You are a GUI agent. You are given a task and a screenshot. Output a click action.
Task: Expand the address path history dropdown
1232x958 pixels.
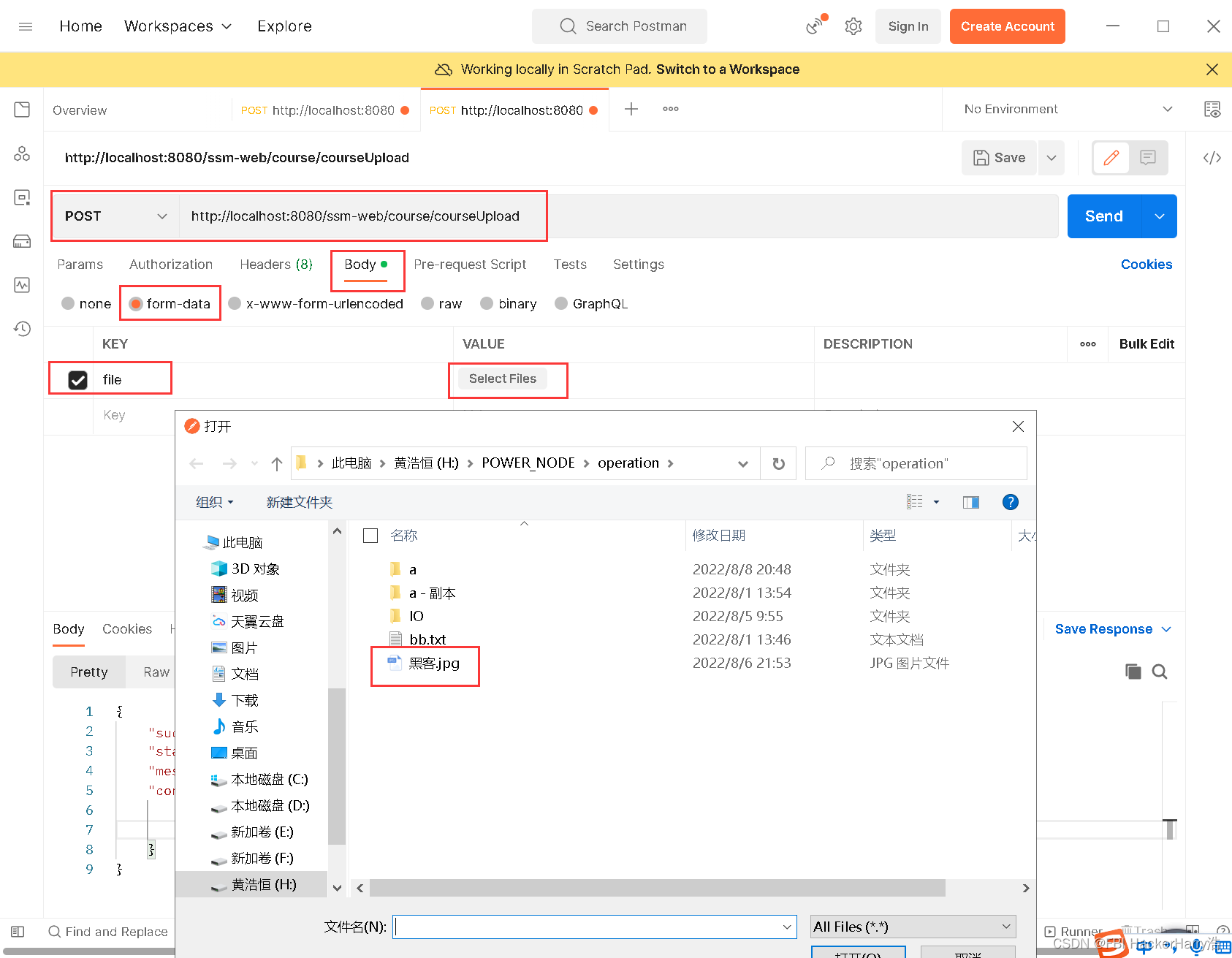click(743, 463)
